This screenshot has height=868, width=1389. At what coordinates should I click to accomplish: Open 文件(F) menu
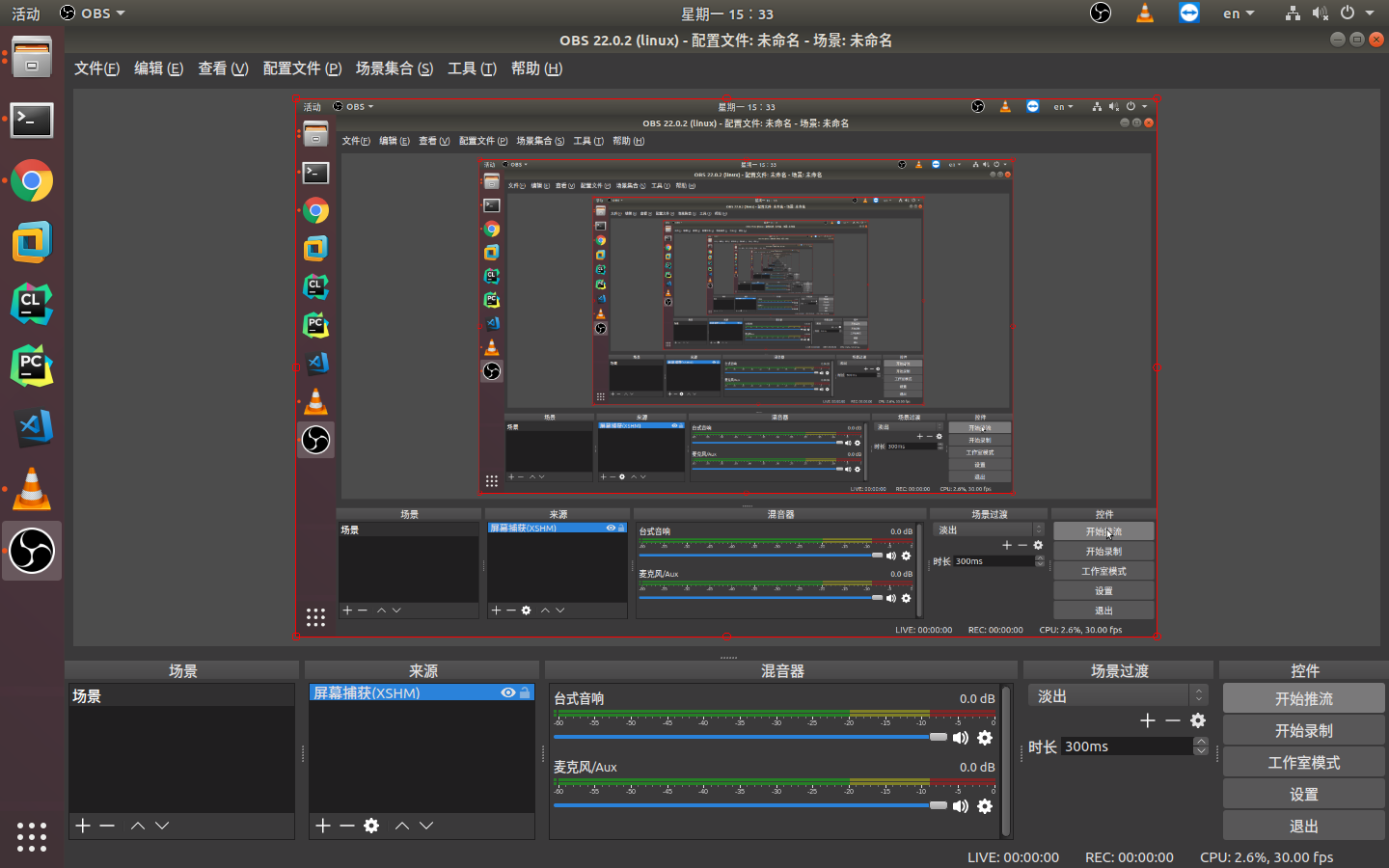click(x=96, y=68)
